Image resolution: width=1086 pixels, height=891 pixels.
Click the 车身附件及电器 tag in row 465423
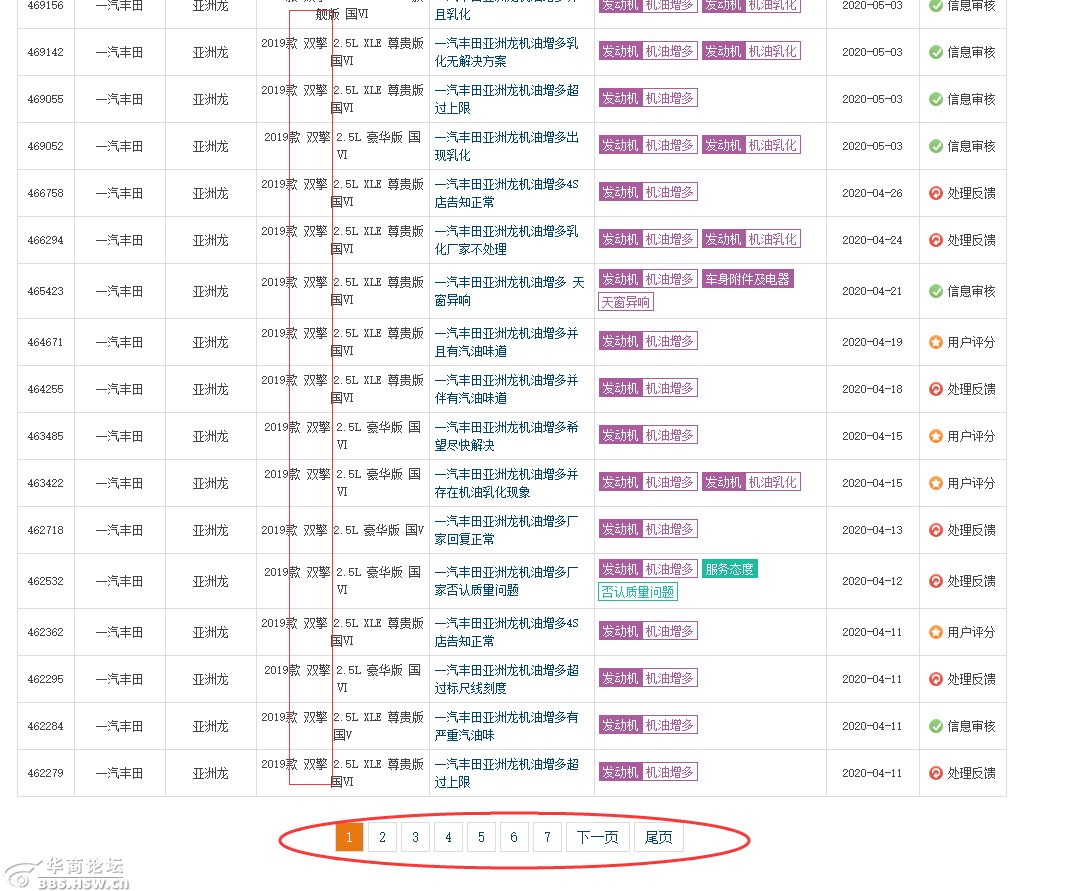point(748,279)
